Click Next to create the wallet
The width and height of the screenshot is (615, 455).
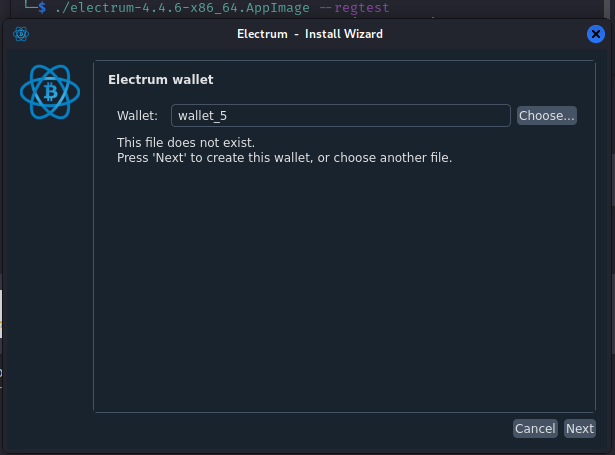pos(579,428)
